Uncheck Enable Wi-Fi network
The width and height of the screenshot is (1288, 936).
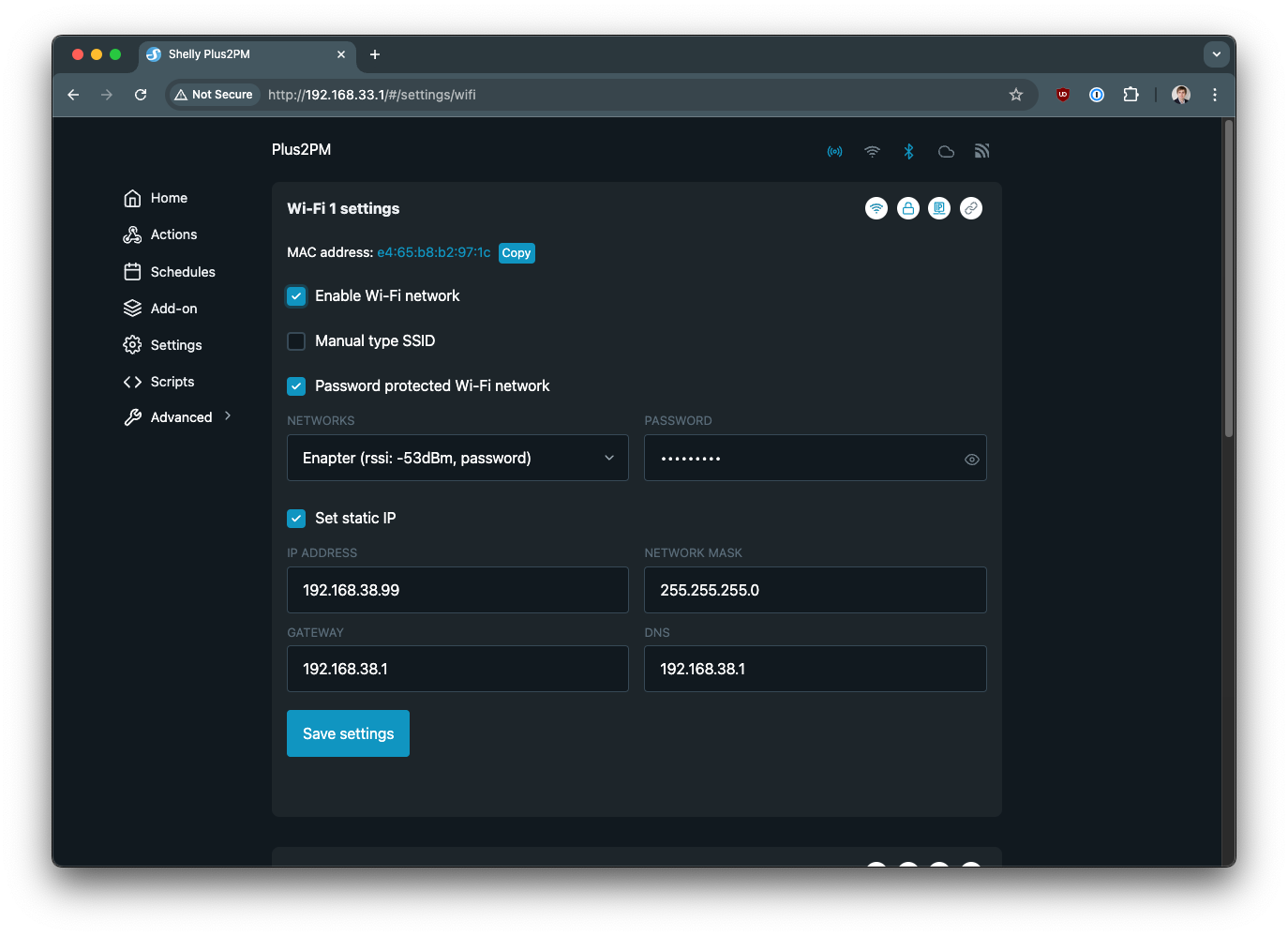[x=296, y=296]
